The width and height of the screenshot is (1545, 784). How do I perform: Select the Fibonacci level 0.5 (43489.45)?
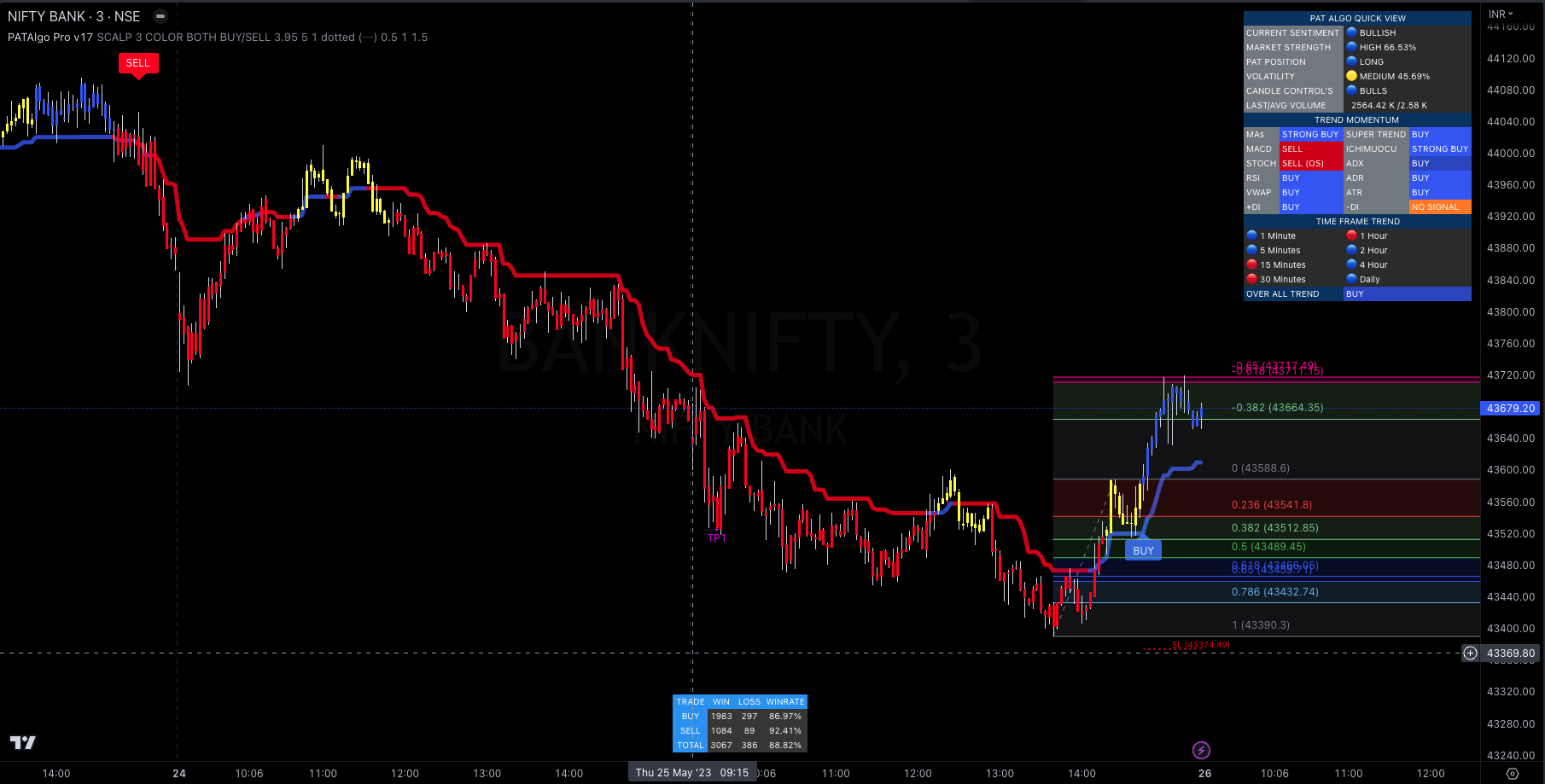1268,547
